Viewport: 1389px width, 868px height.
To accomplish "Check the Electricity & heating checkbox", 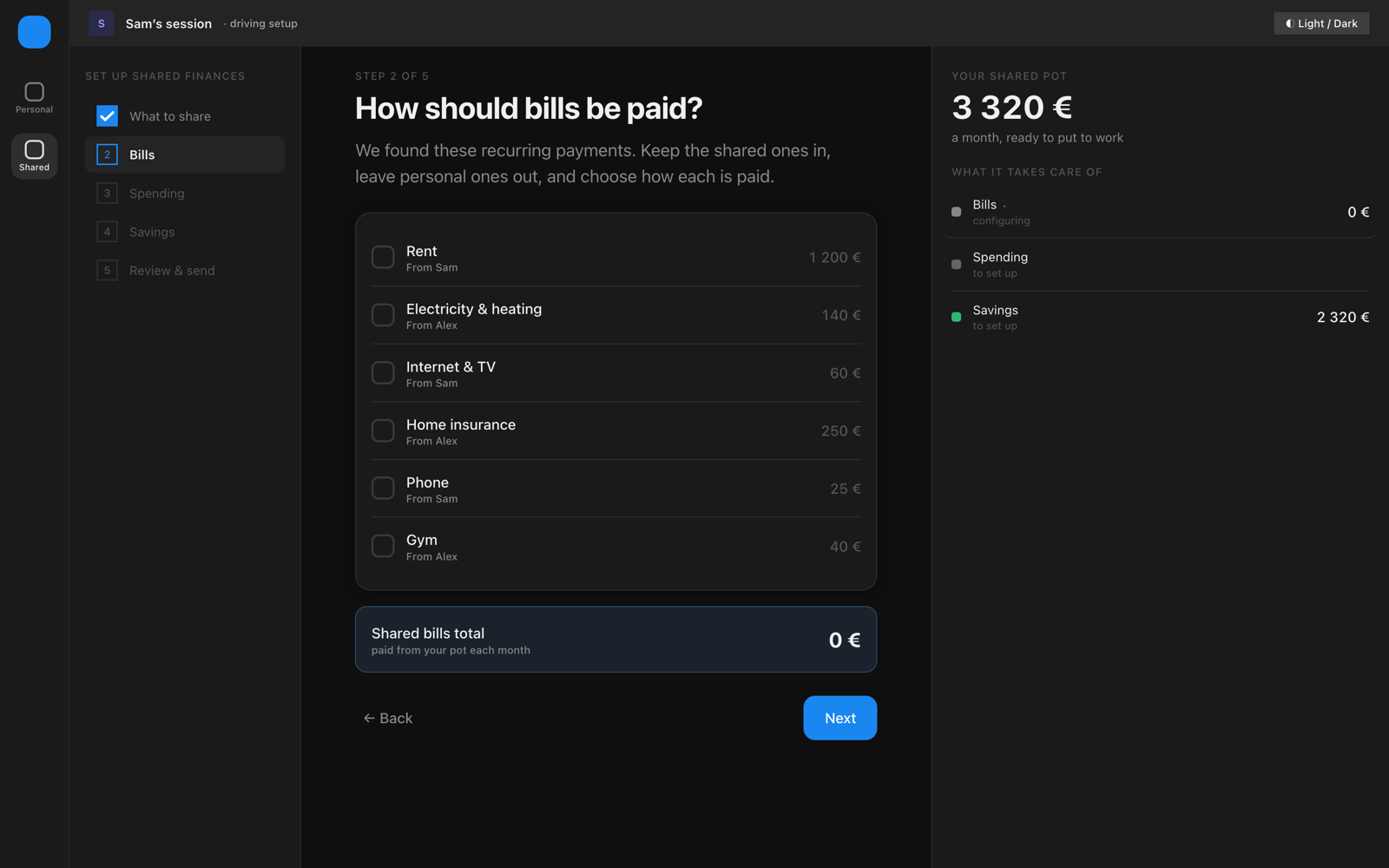I will 383,315.
